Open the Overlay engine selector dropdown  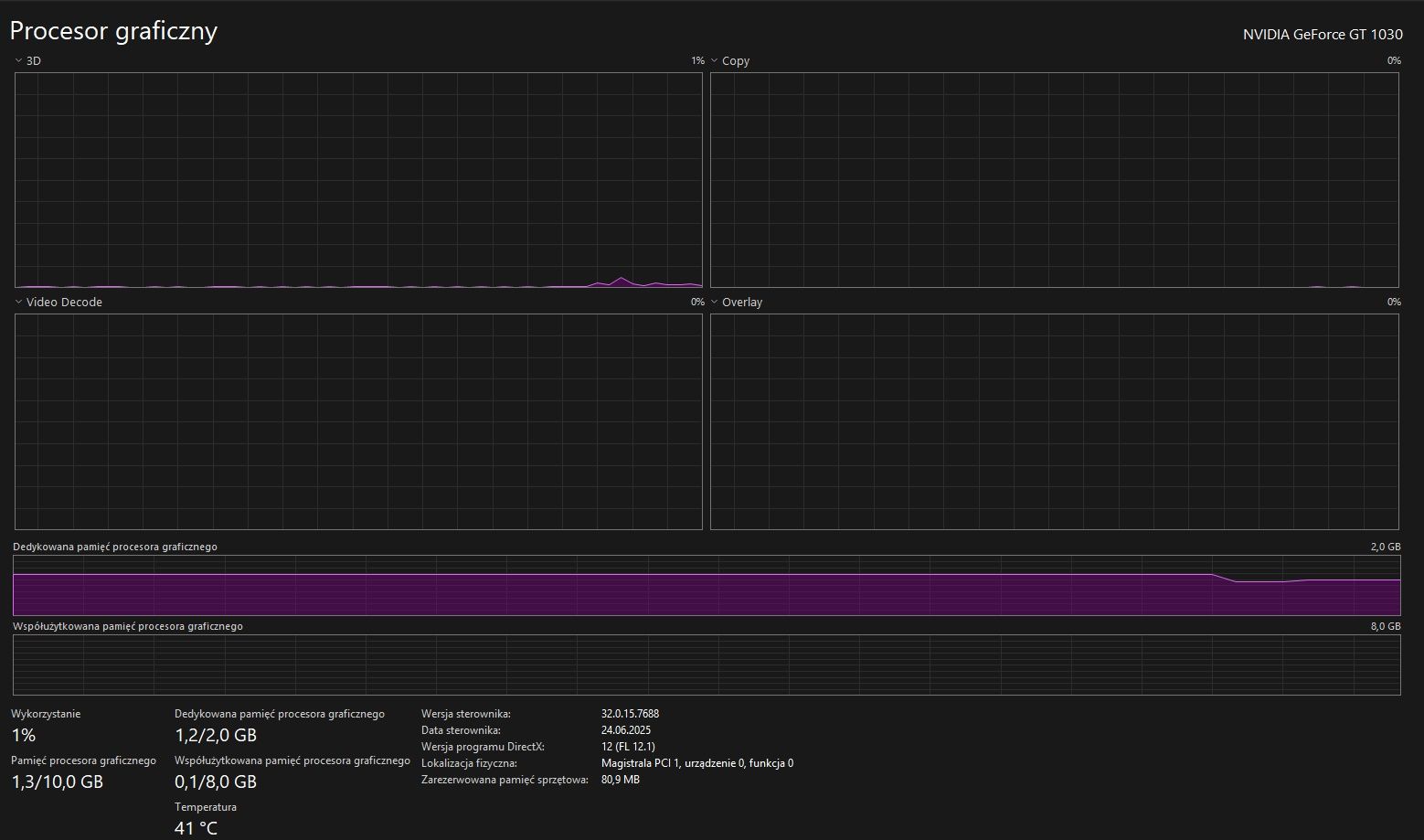(737, 303)
